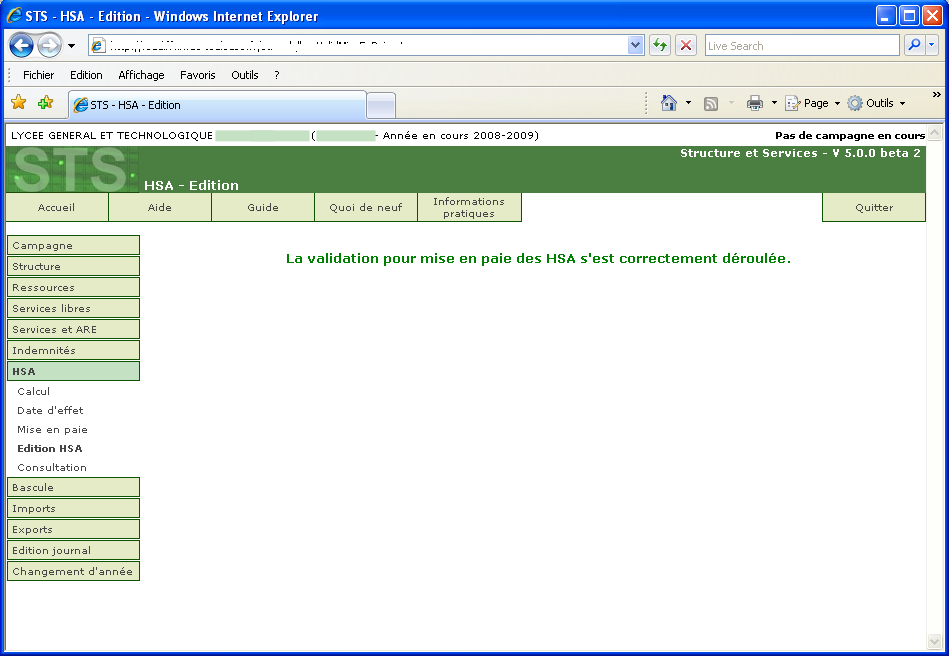
Task: Expand the Home icon dropdown arrow
Action: tap(688, 103)
